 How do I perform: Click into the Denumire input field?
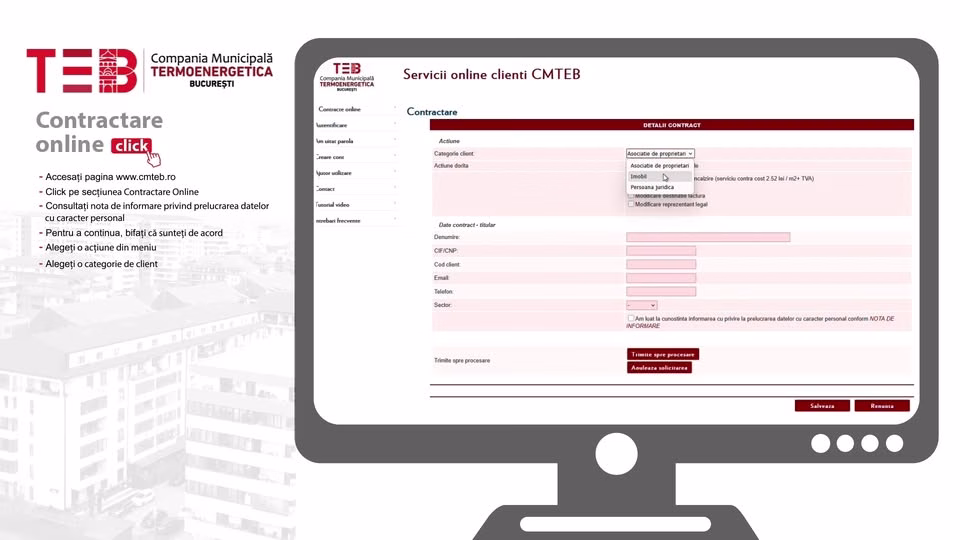[708, 237]
